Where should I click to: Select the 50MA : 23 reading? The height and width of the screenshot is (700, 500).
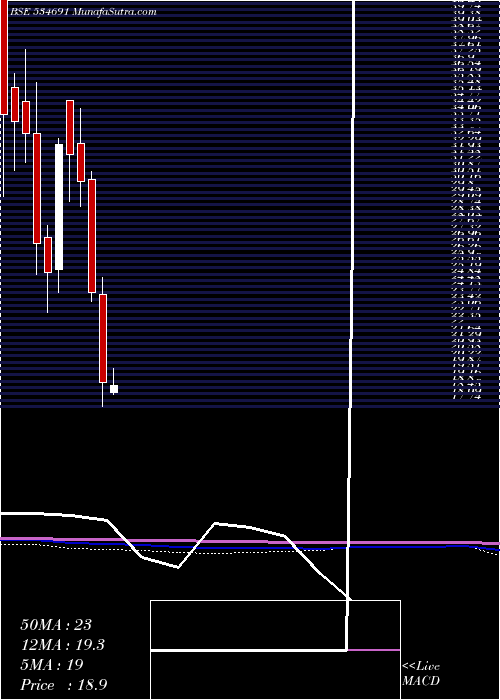[x=56, y=625]
